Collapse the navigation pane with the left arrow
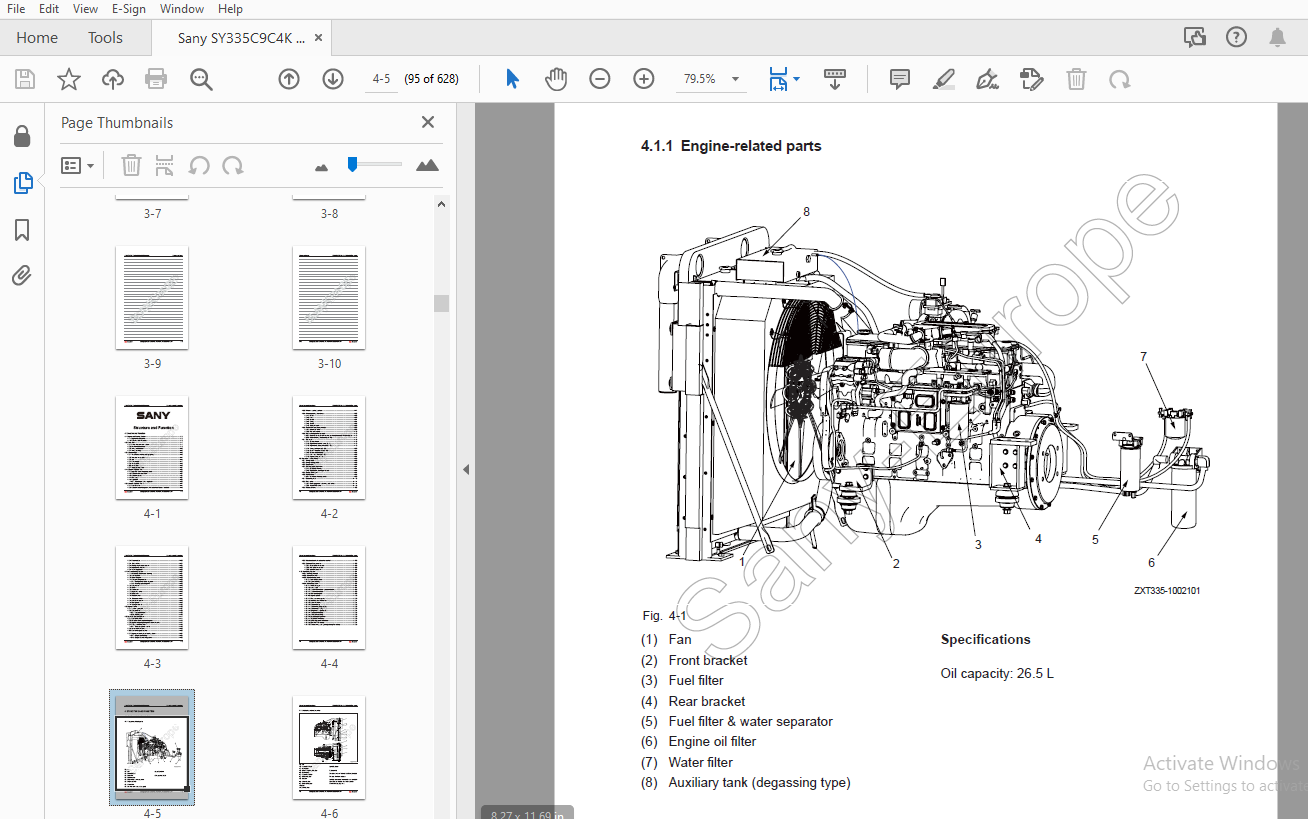Viewport: 1308px width, 819px height. [x=465, y=469]
